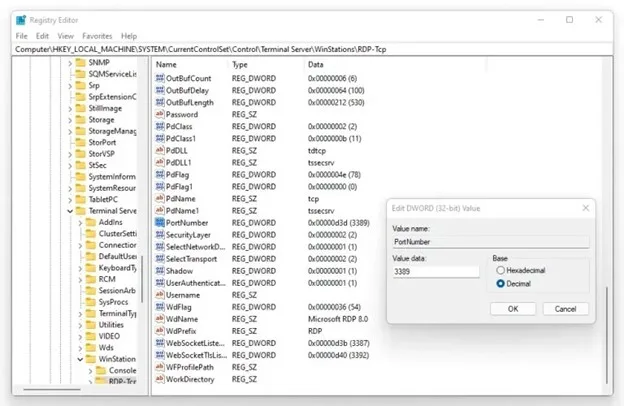Click the PdName1 string value icon
Screen dimensions: 624x406
click(160, 211)
